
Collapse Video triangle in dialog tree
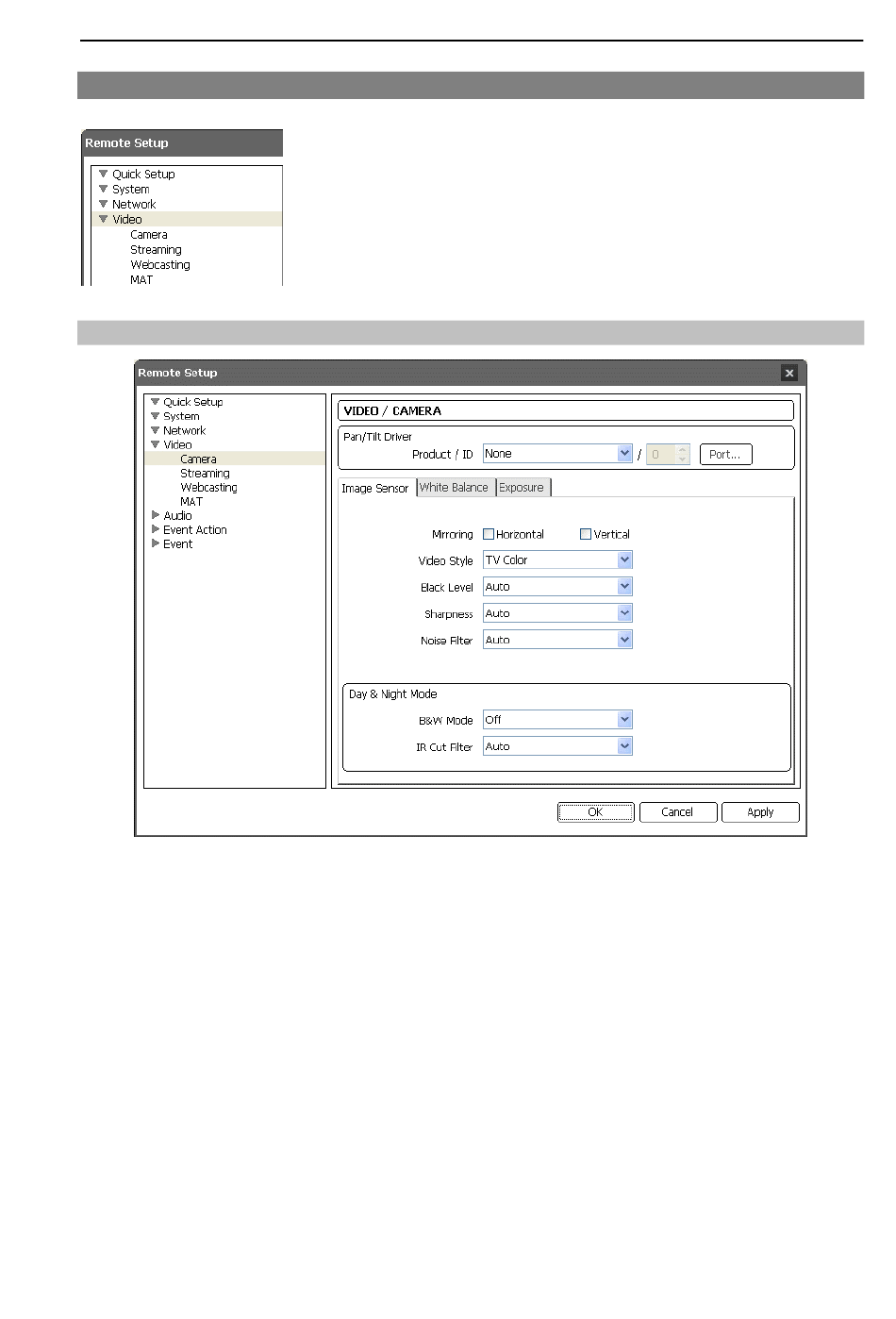[x=156, y=444]
